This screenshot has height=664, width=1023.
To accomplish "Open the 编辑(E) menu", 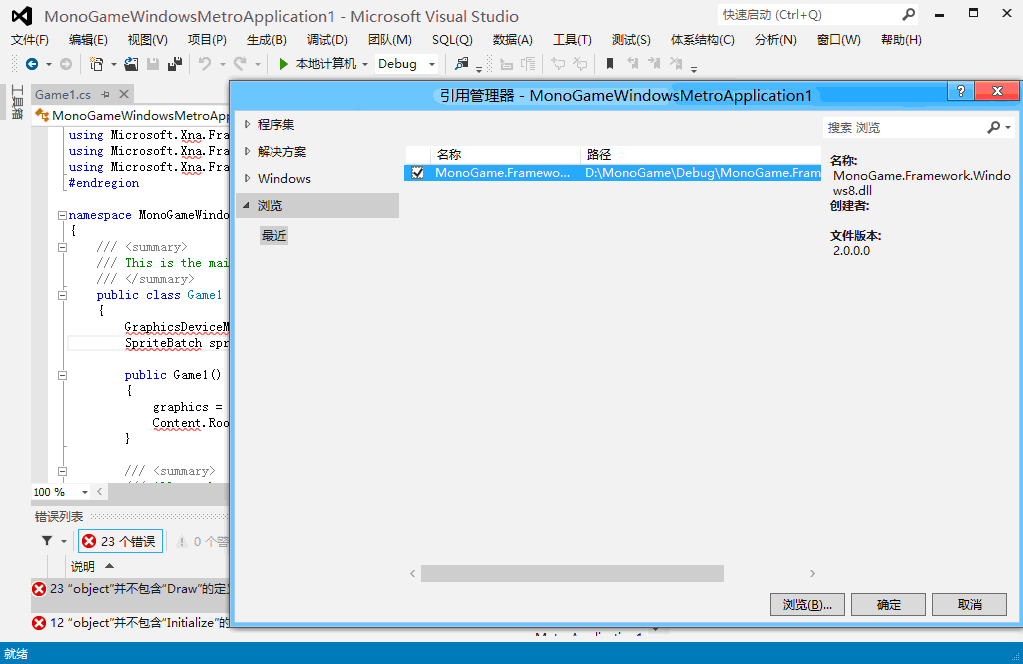I will point(88,40).
